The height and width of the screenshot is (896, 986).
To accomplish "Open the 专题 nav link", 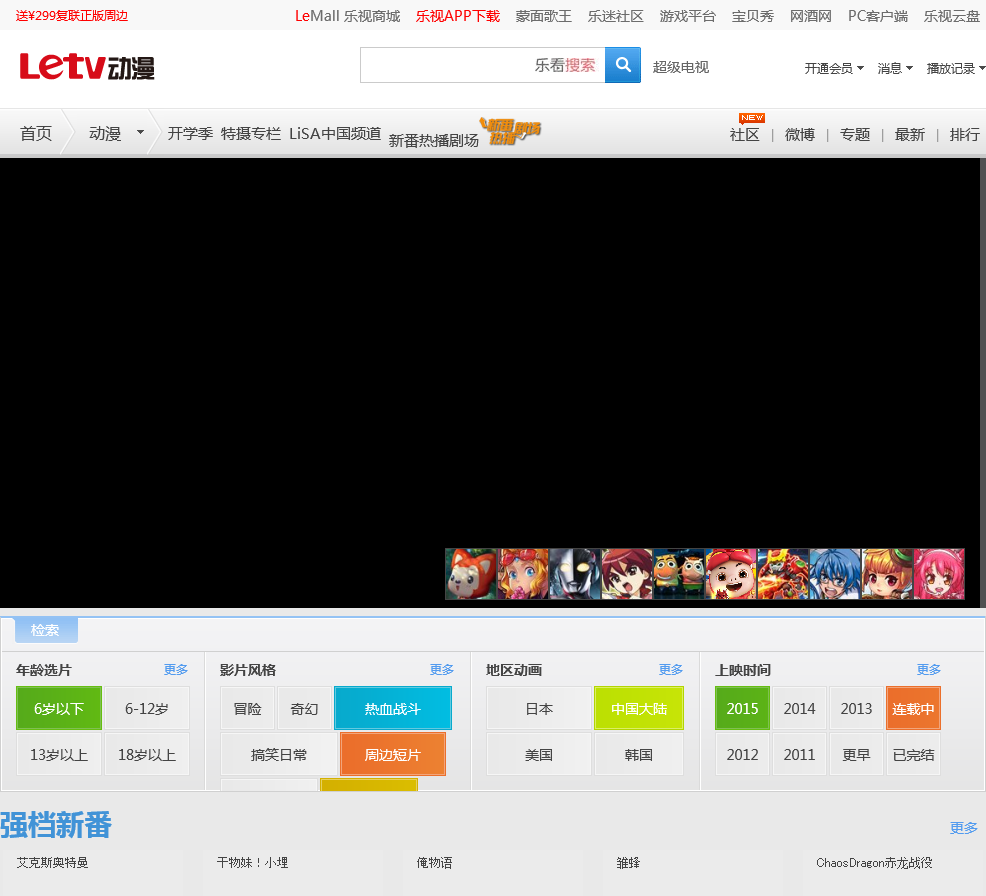I will pos(855,134).
